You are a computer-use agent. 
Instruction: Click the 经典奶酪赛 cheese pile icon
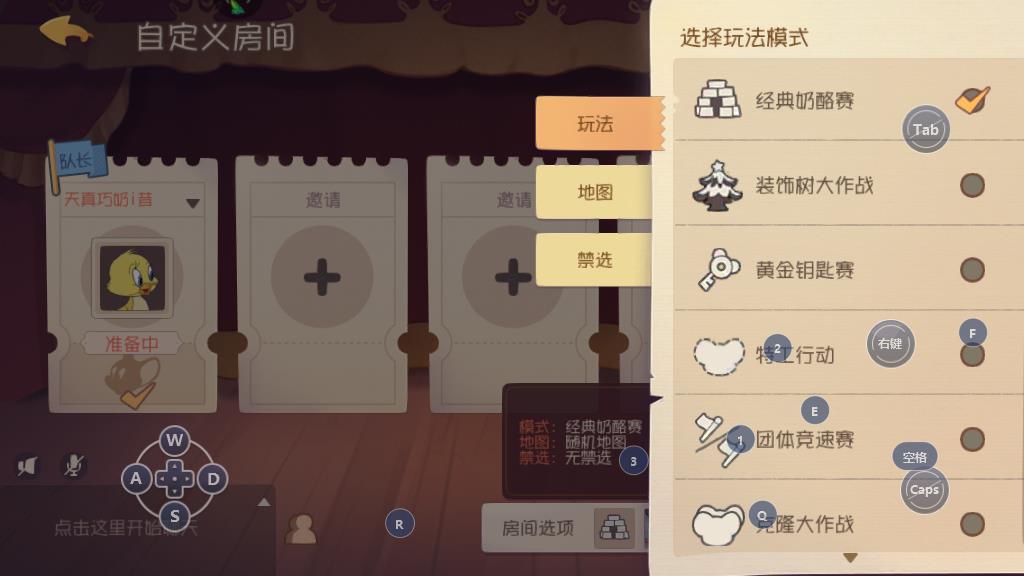[x=718, y=100]
